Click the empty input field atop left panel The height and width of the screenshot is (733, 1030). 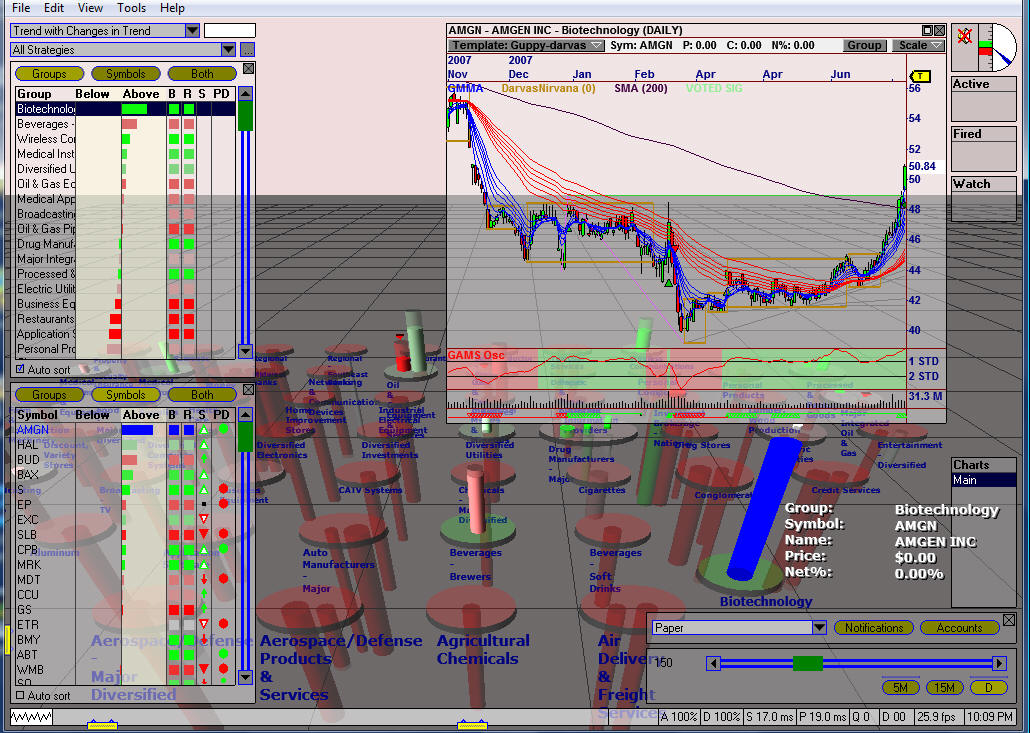click(230, 30)
